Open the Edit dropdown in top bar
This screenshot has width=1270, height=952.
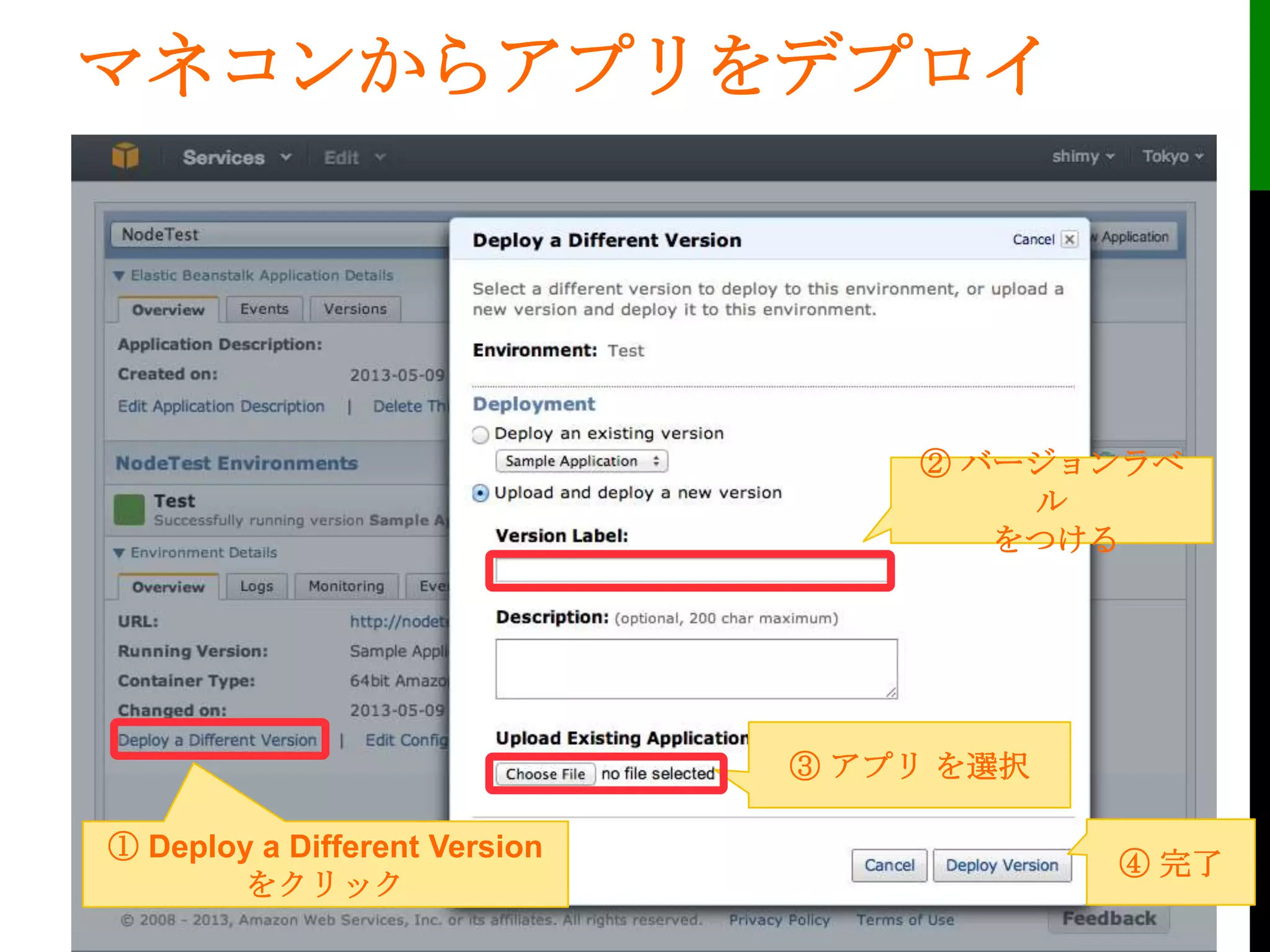tap(355, 157)
